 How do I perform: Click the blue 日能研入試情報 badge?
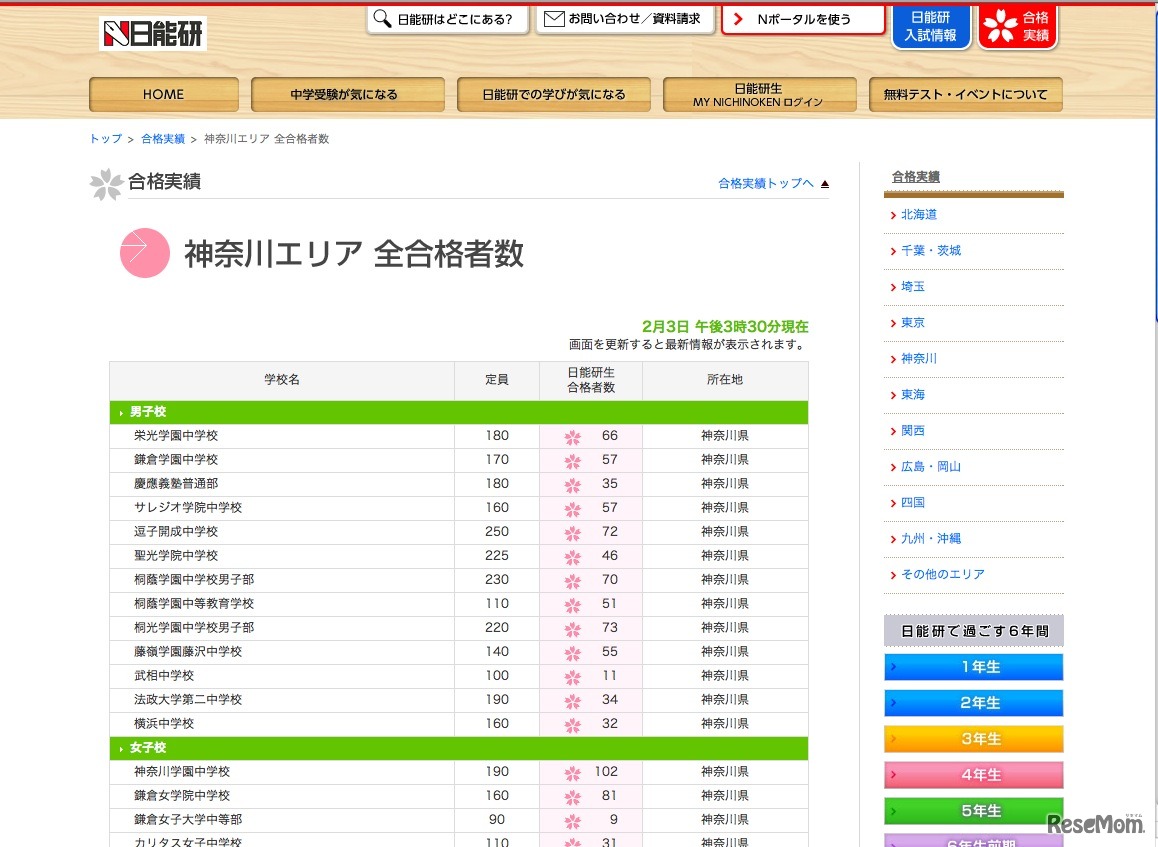[x=930, y=27]
